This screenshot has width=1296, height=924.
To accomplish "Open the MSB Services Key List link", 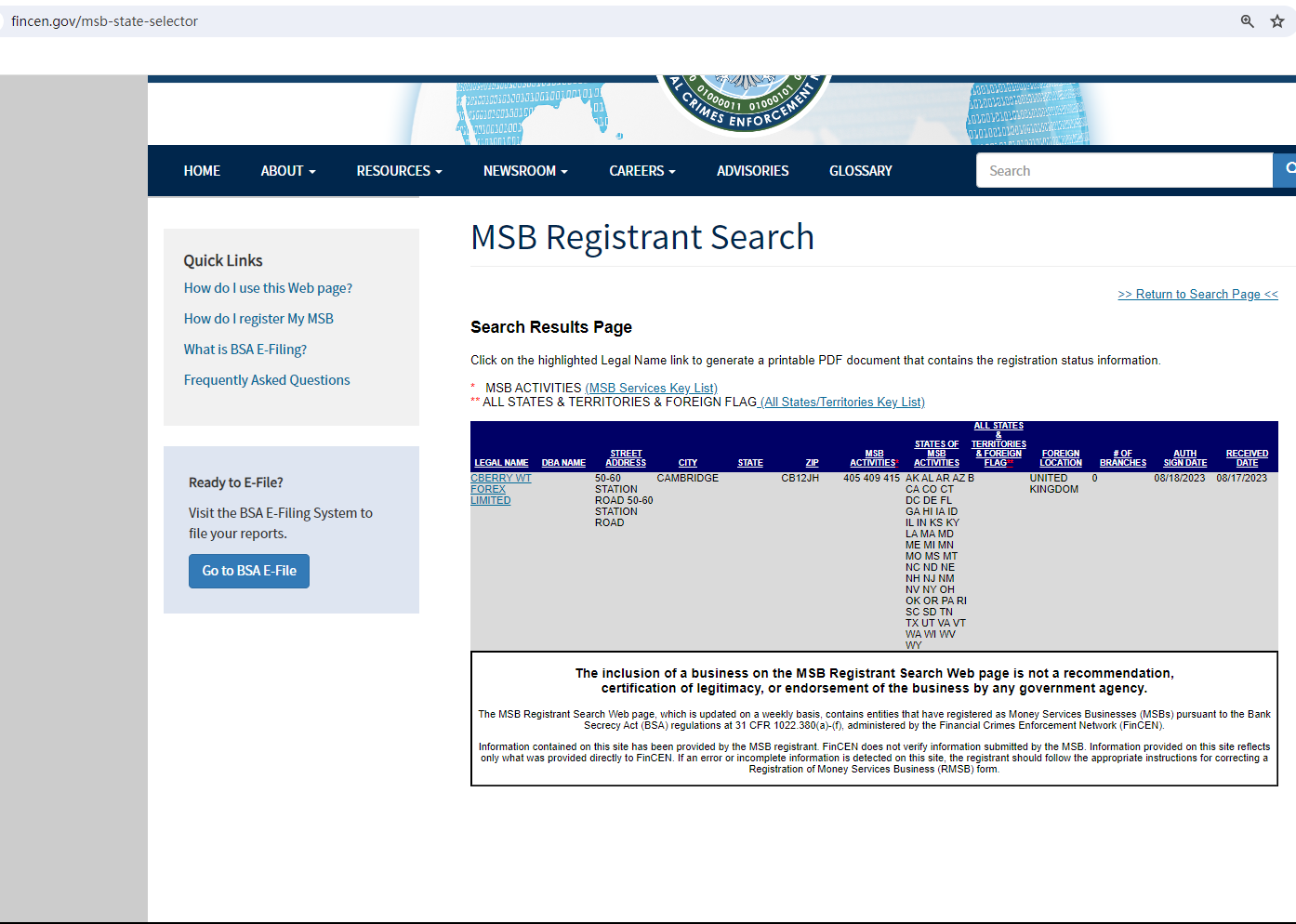I will 651,388.
